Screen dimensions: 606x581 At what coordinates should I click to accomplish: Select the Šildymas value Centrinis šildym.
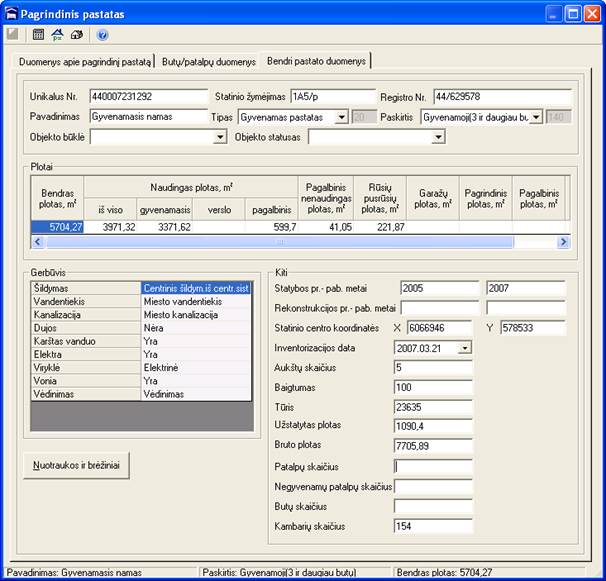coord(196,288)
